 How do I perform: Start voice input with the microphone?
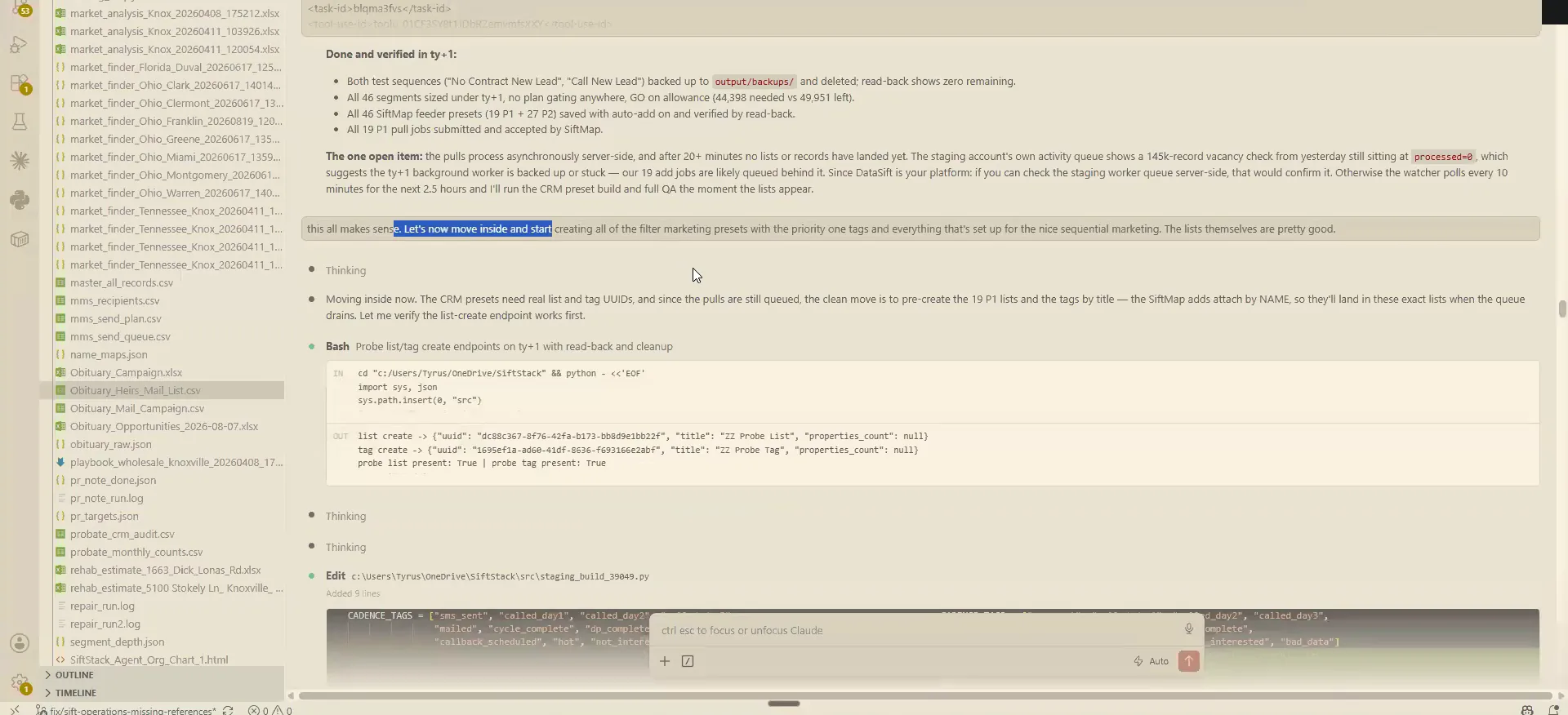tap(1189, 629)
